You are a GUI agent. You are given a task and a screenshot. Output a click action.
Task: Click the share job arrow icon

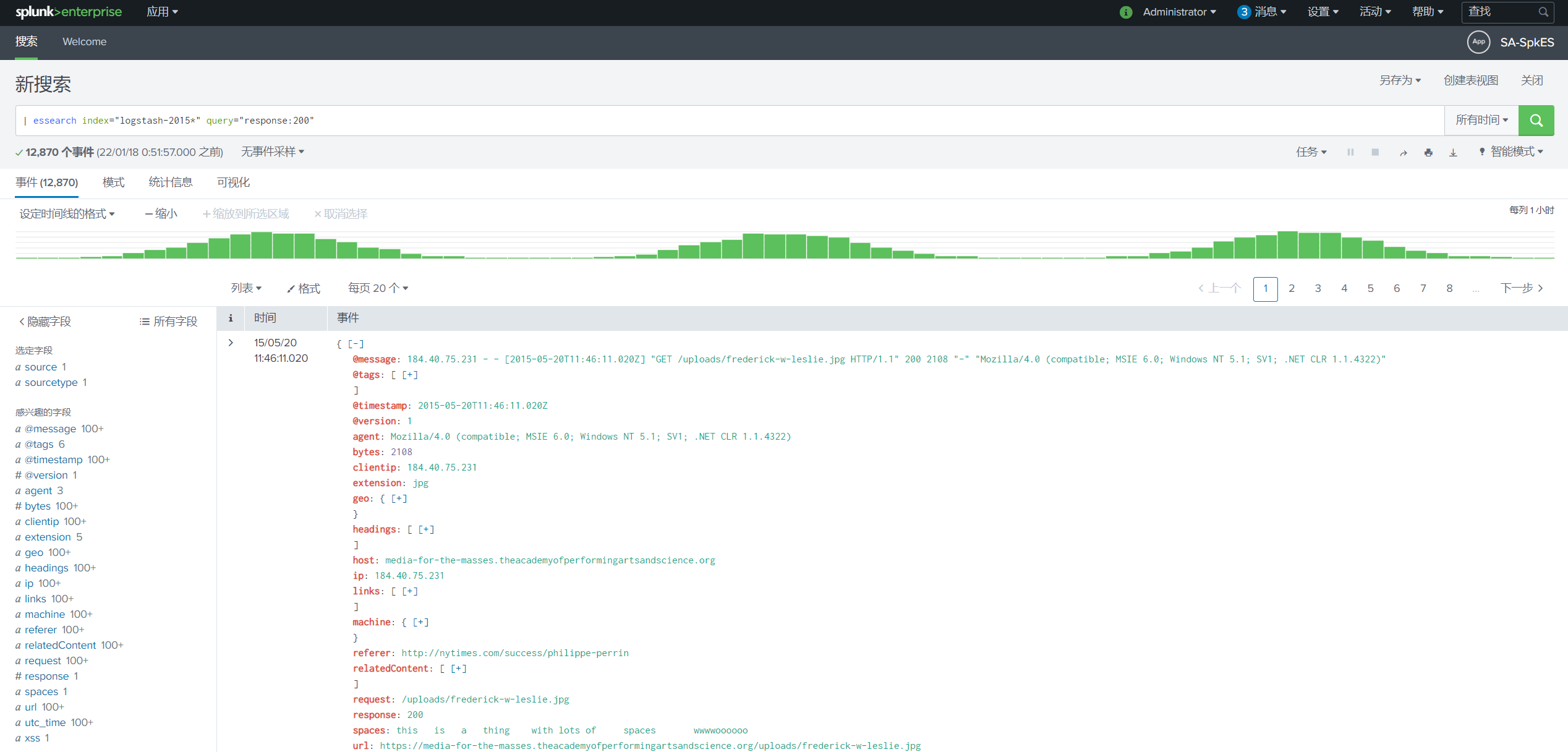click(x=1404, y=153)
